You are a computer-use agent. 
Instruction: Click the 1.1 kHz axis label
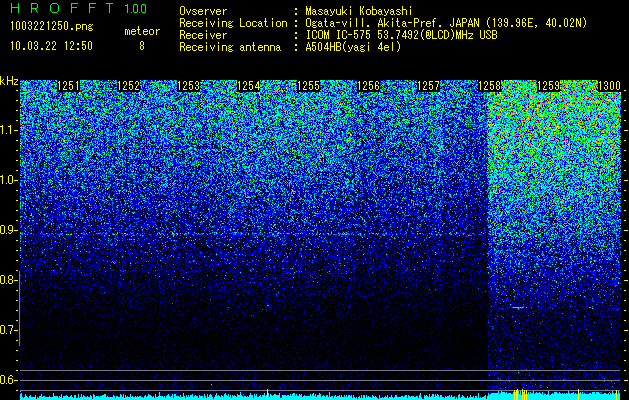8,130
